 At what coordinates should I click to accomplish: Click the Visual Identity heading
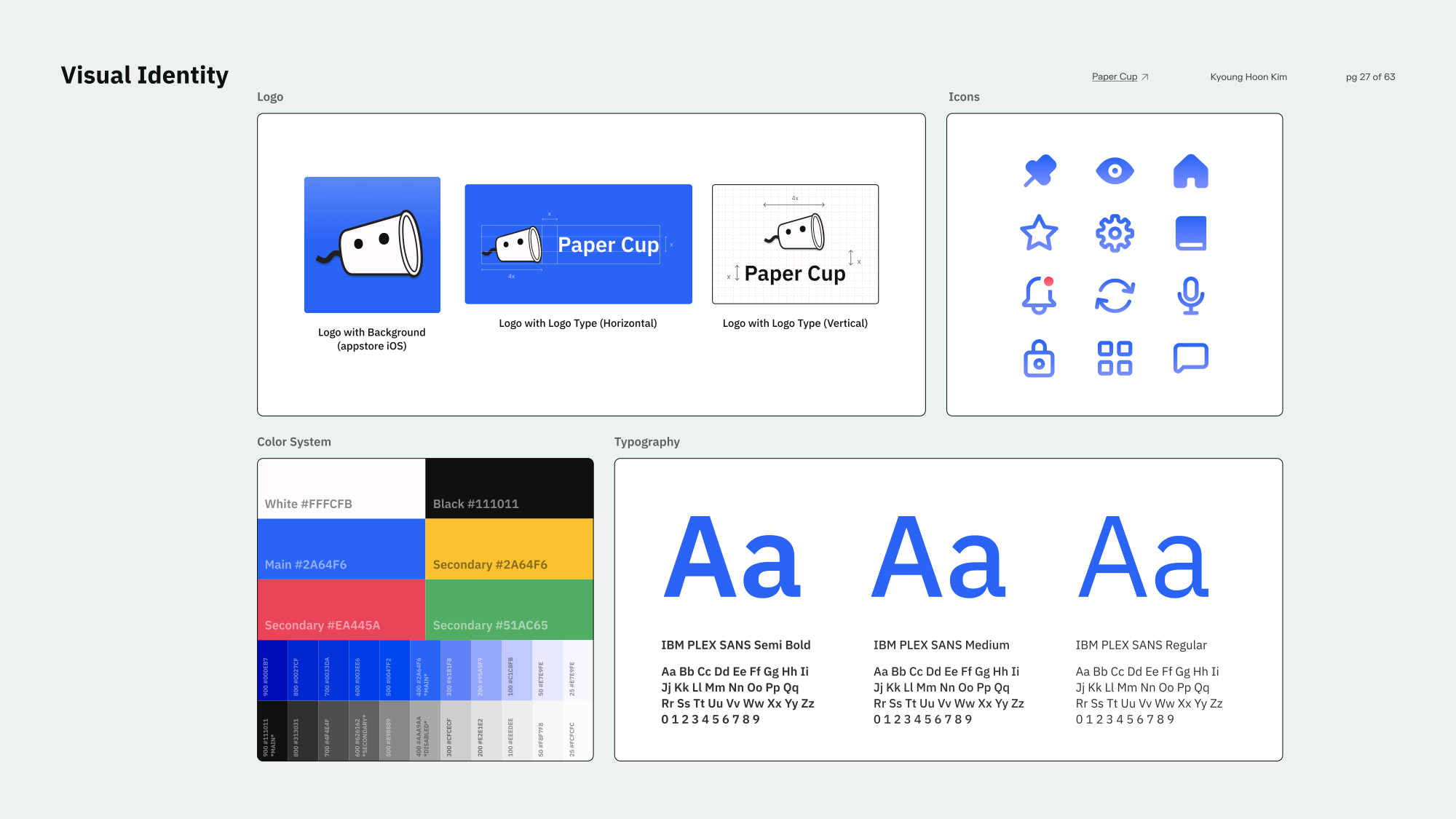[144, 75]
